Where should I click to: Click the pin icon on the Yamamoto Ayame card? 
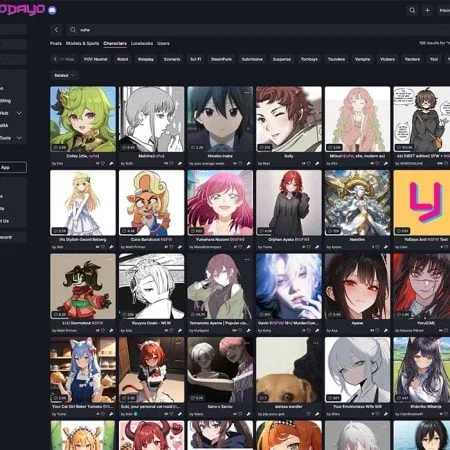coord(249,330)
